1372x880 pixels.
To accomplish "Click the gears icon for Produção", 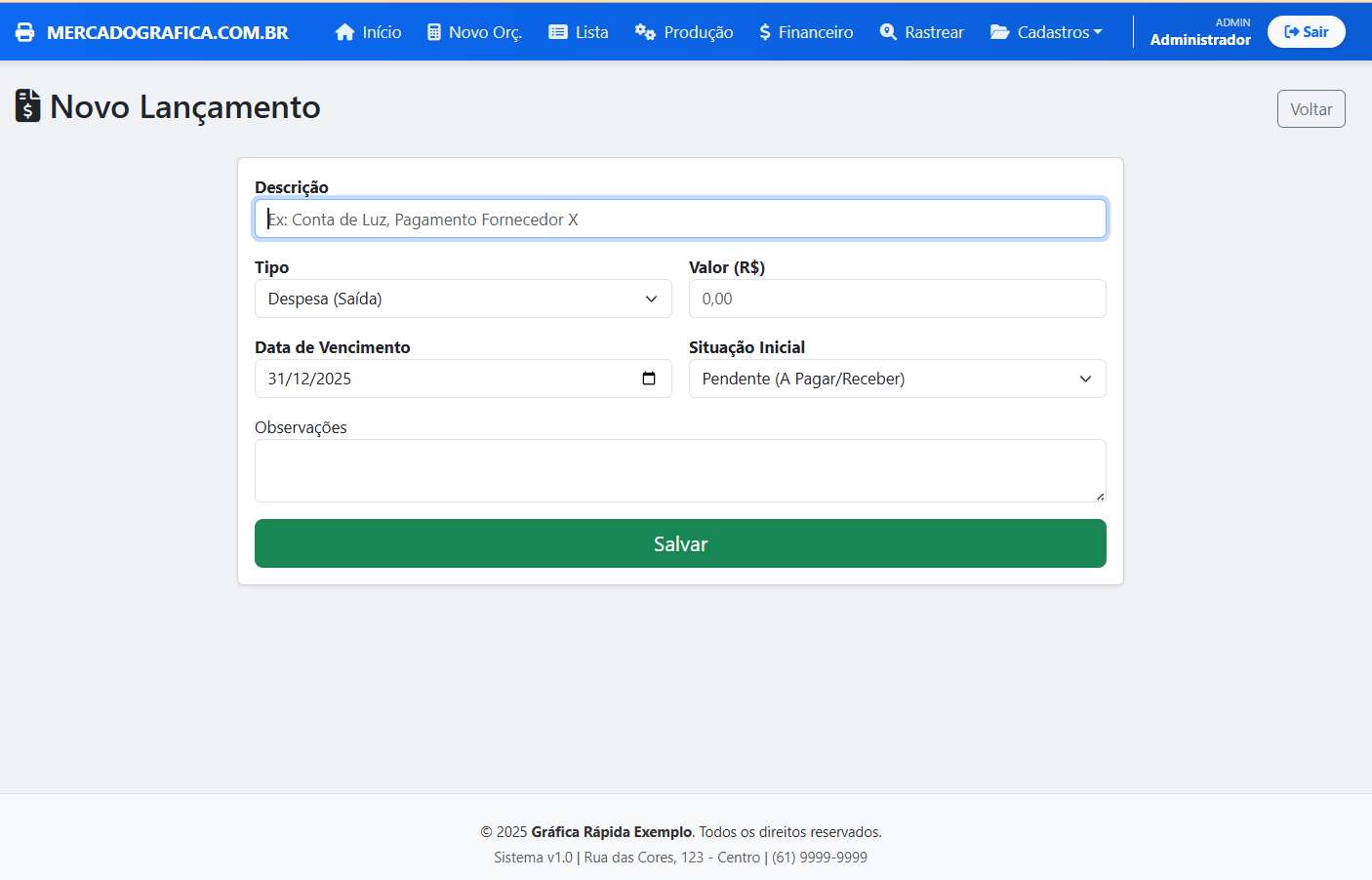I will [x=645, y=32].
